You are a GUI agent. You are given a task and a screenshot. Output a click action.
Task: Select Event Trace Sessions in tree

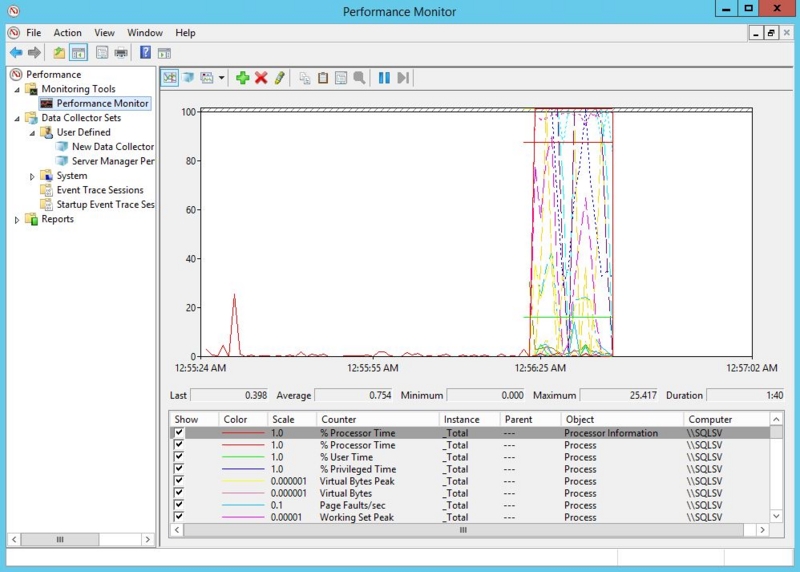click(x=99, y=190)
